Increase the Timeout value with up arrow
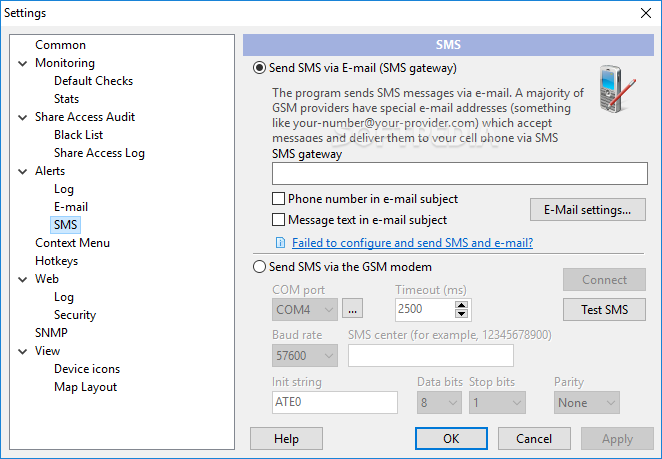662x459 pixels. tap(461, 304)
